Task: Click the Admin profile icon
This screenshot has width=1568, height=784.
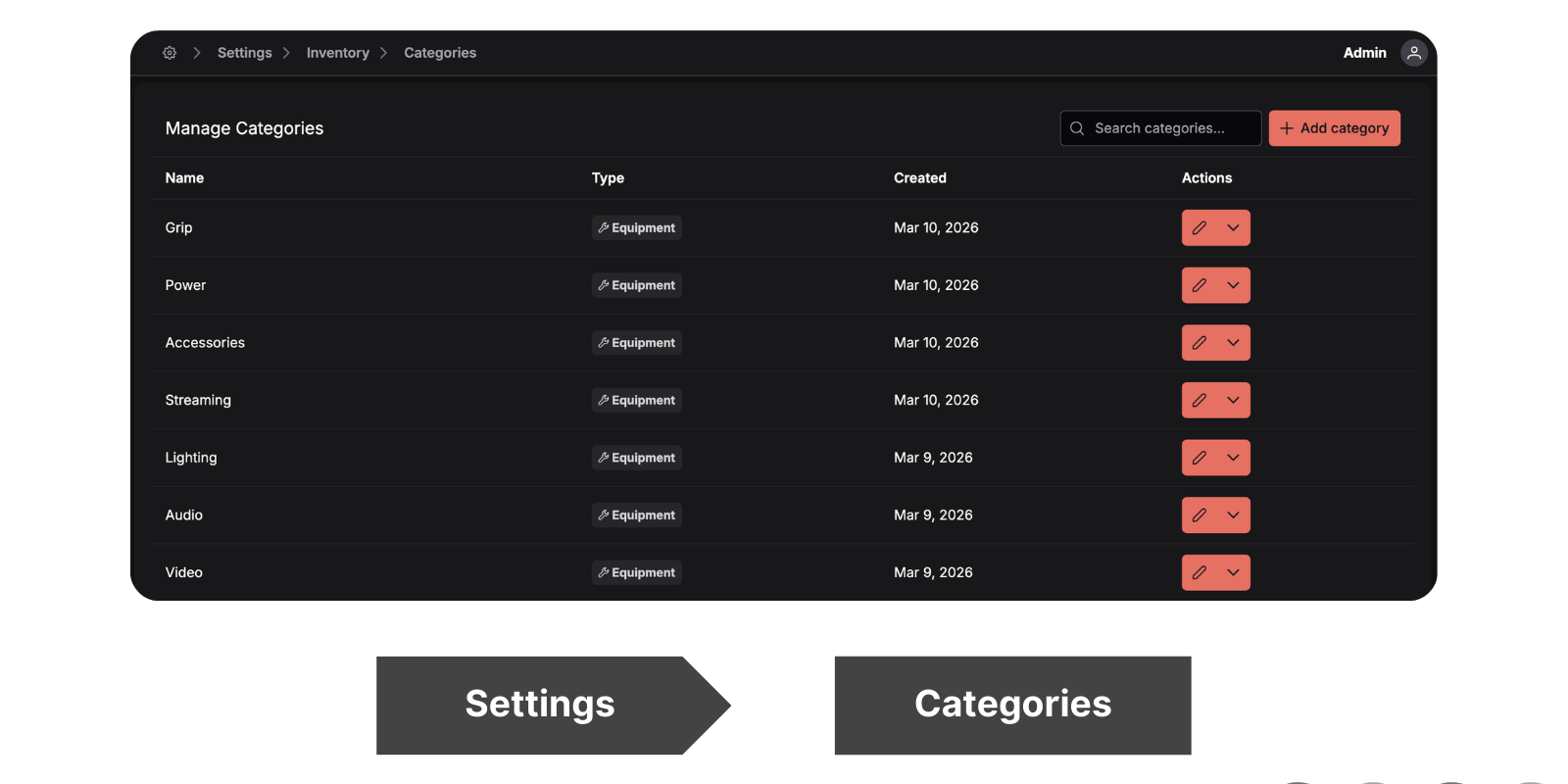Action: pyautogui.click(x=1413, y=53)
